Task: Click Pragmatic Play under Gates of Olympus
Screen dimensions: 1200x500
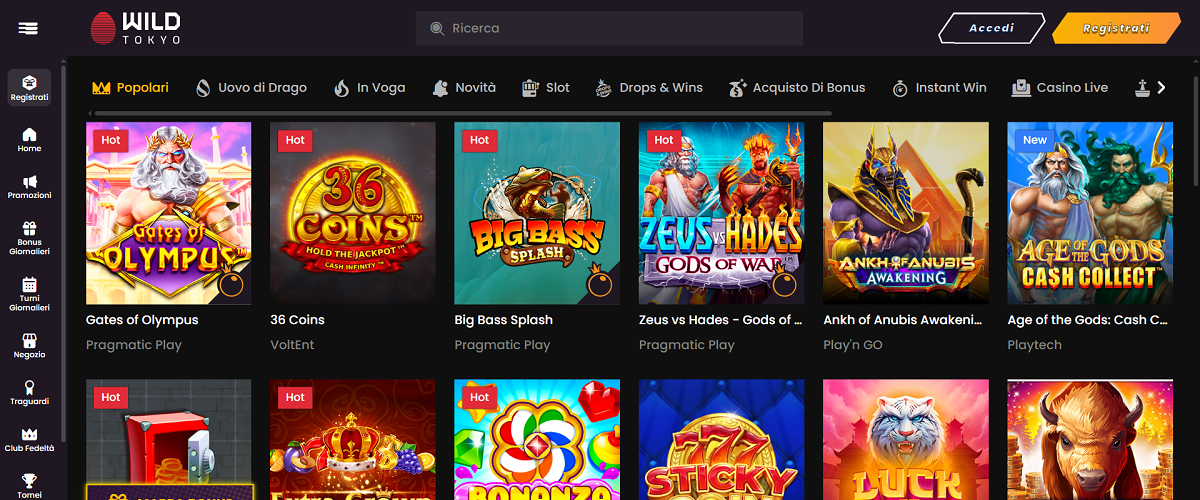Action: coord(134,345)
